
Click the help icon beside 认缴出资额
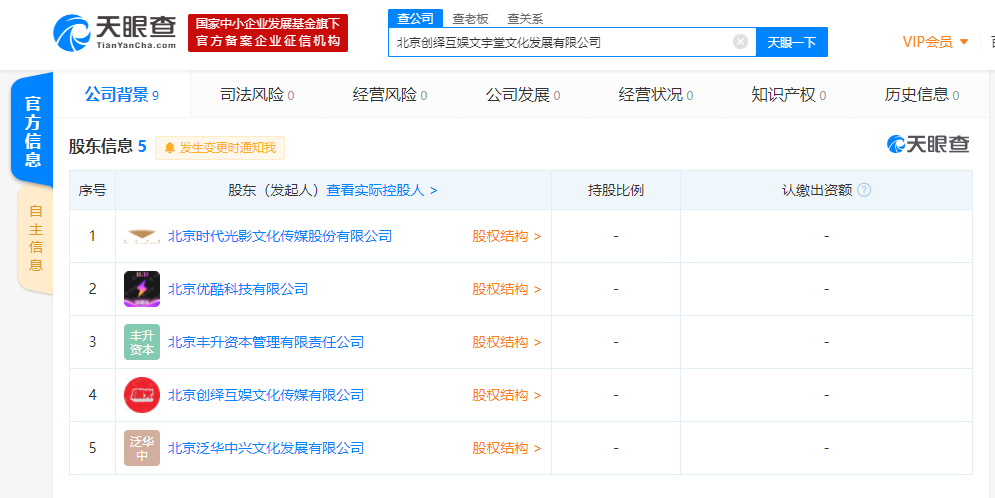(x=864, y=190)
